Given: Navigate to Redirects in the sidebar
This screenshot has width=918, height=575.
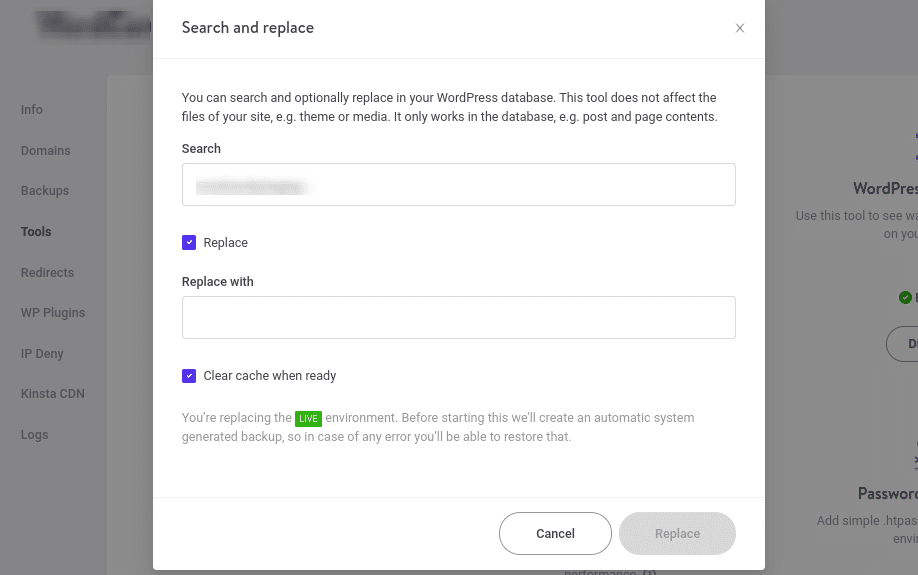Looking at the screenshot, I should (x=47, y=273).
